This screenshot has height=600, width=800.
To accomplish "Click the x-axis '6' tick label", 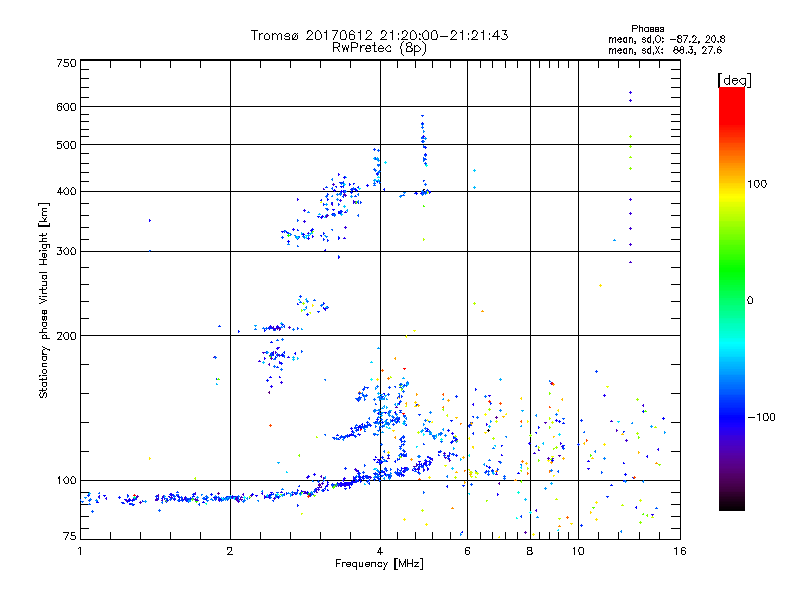I will click(x=467, y=551).
